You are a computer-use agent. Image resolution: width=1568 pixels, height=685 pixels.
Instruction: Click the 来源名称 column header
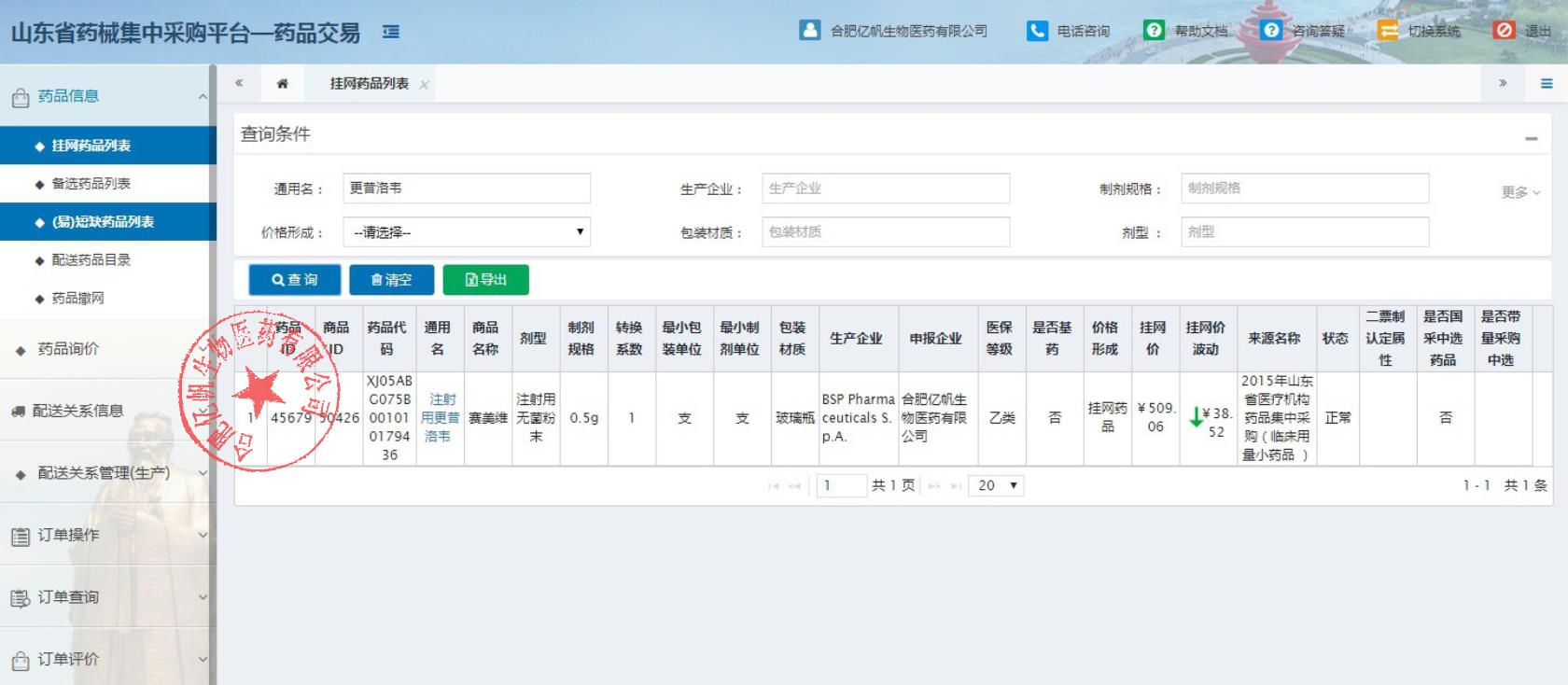pyautogui.click(x=1274, y=338)
